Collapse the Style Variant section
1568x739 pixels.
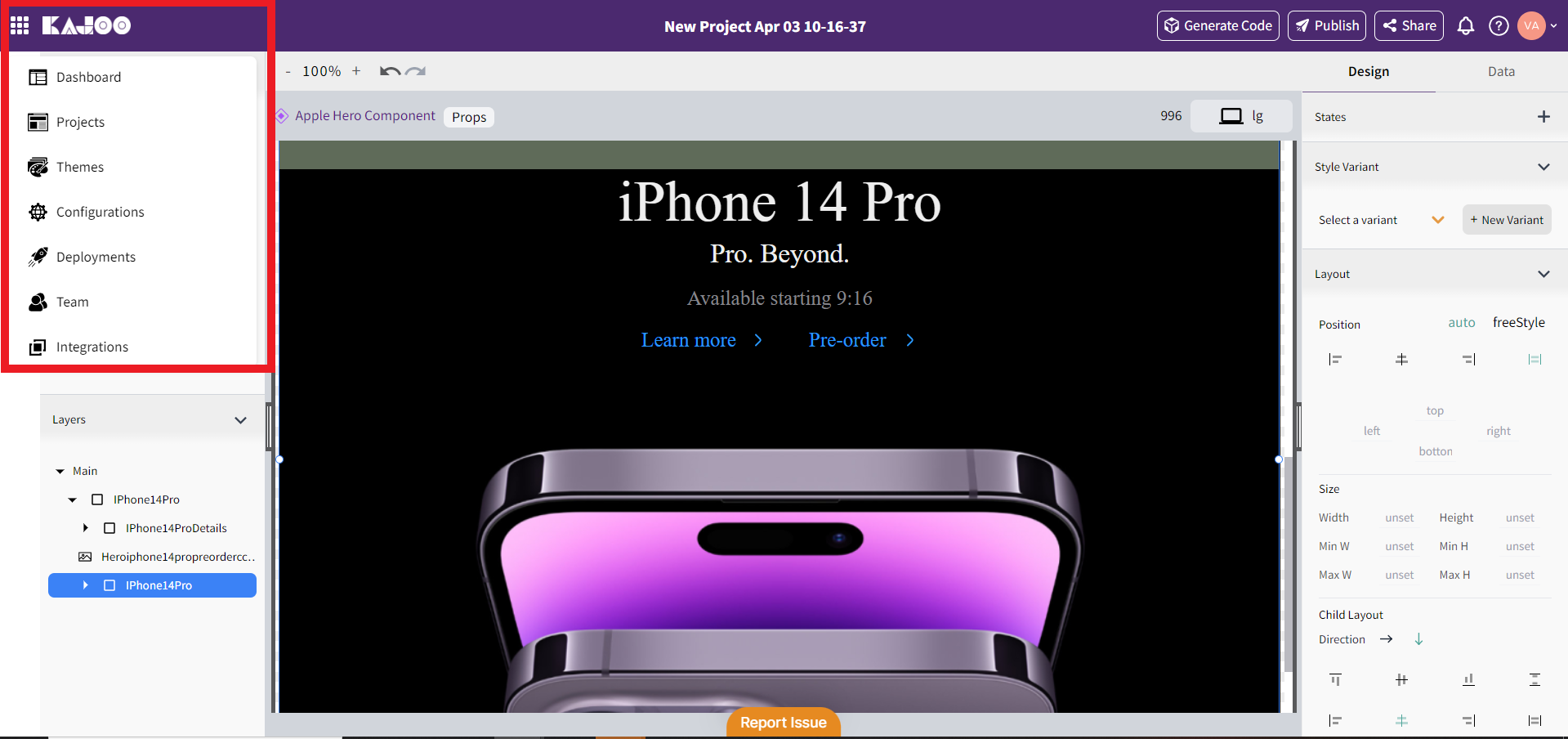(x=1543, y=167)
